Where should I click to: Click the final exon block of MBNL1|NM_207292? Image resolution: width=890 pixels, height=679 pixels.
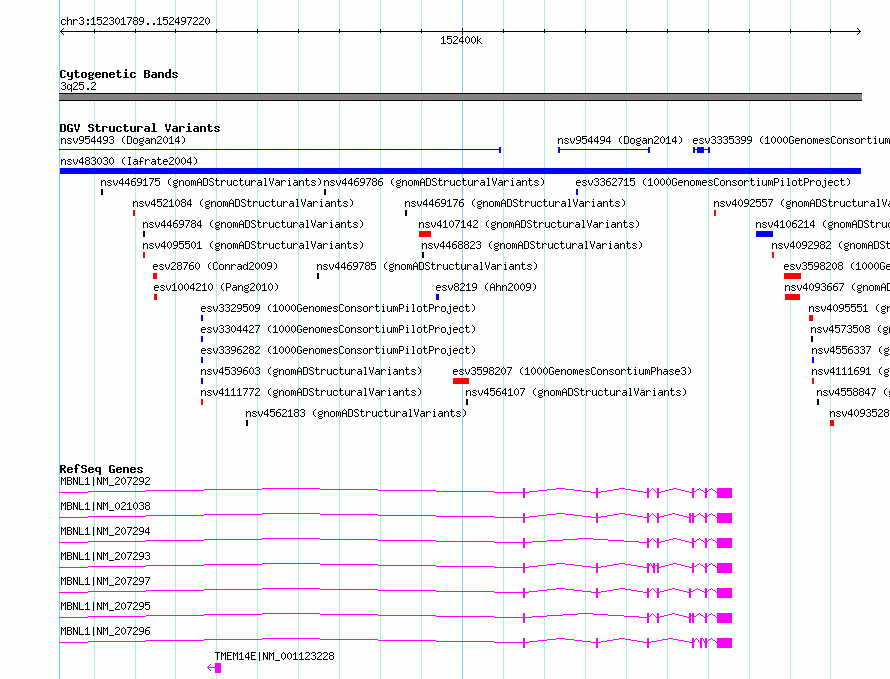pyautogui.click(x=724, y=493)
